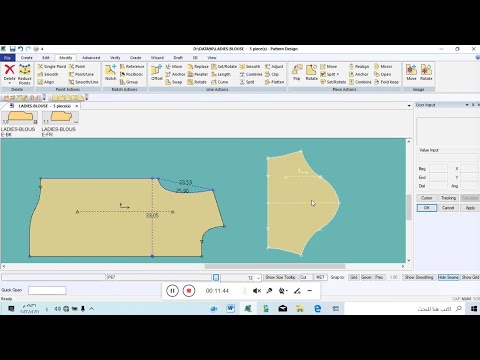Click the horizontal scrollbar thumb
This screenshot has width=480, height=360.
click(x=275, y=266)
